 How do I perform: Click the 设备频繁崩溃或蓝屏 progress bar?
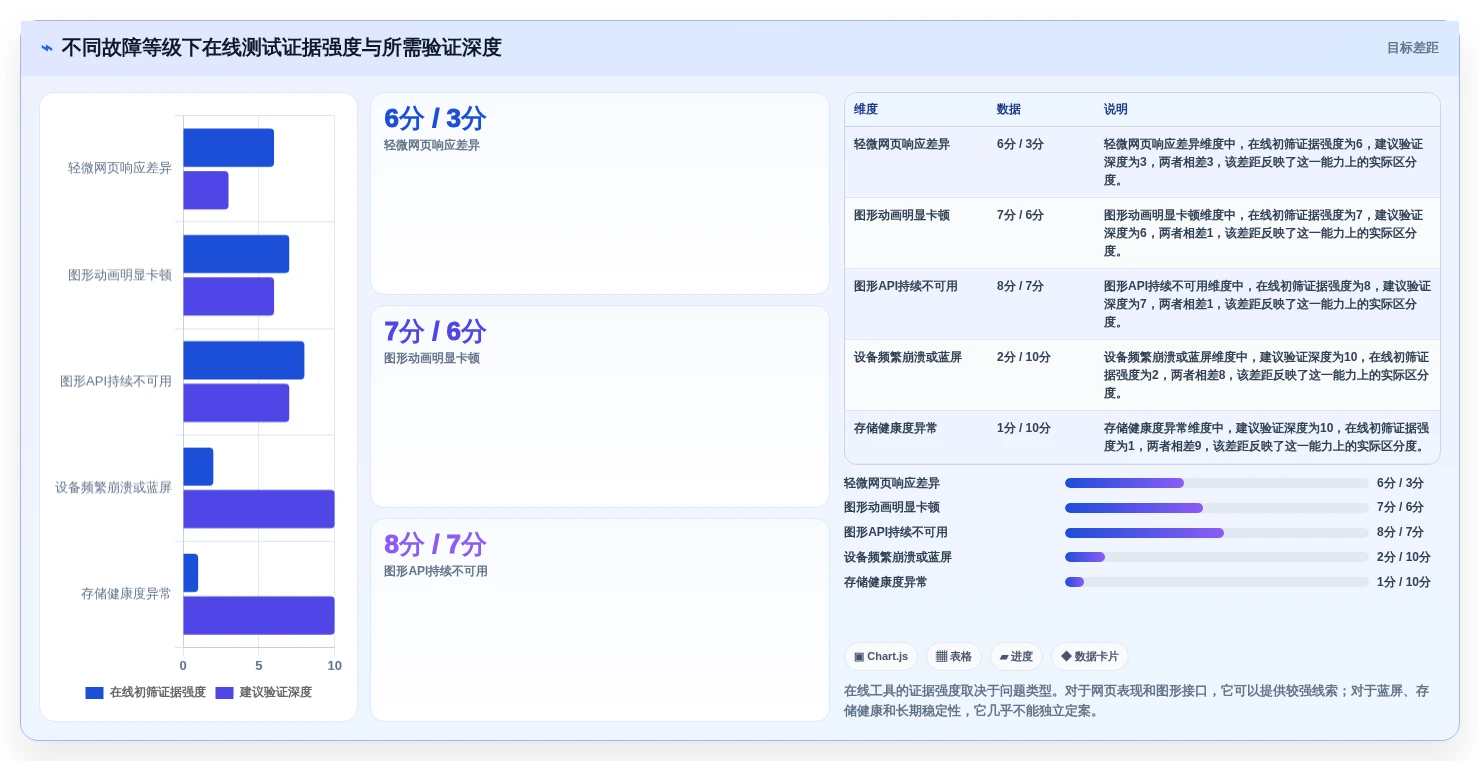[x=1217, y=557]
